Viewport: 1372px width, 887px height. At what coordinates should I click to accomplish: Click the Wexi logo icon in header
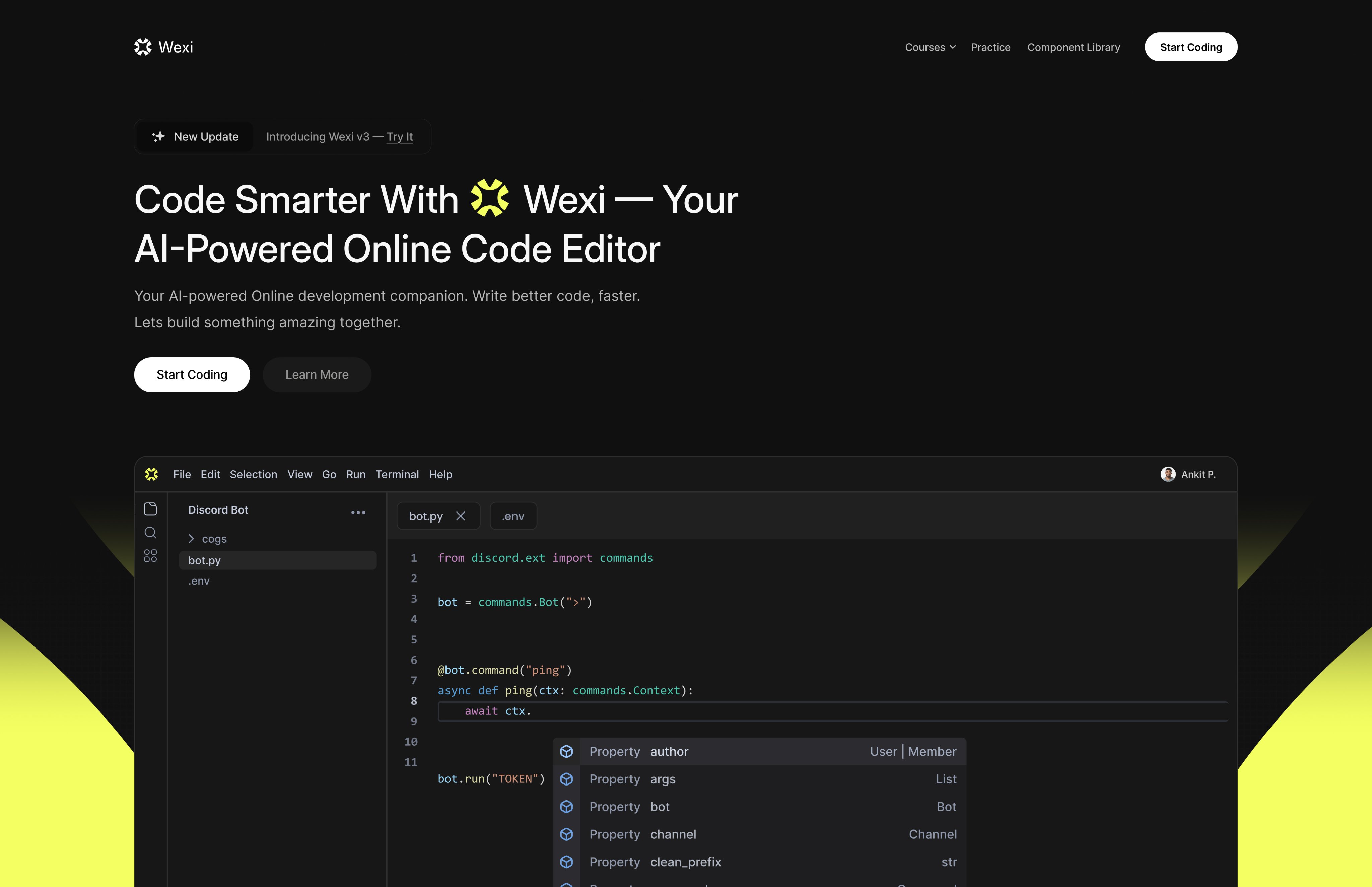tap(143, 47)
